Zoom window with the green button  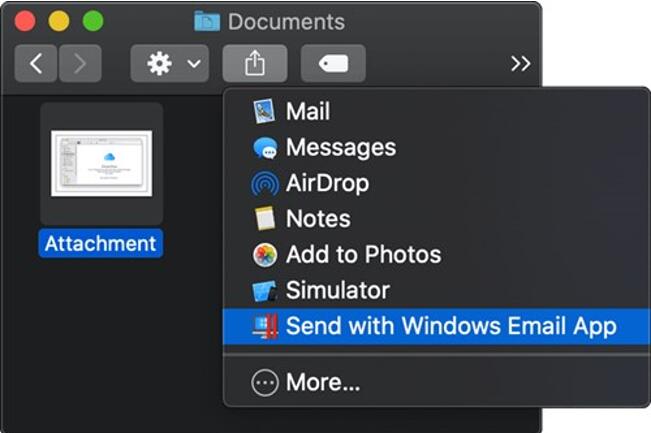pos(93,21)
